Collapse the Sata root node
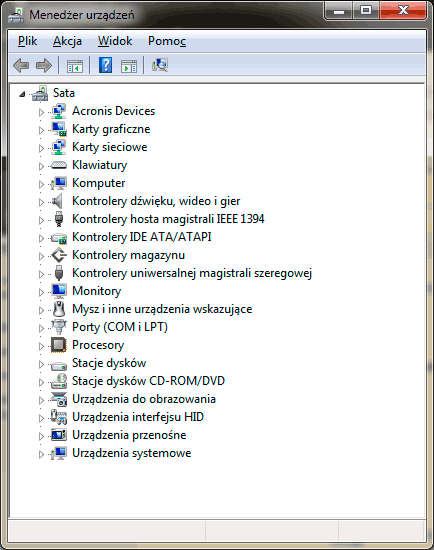The height and width of the screenshot is (550, 434). pos(22,94)
